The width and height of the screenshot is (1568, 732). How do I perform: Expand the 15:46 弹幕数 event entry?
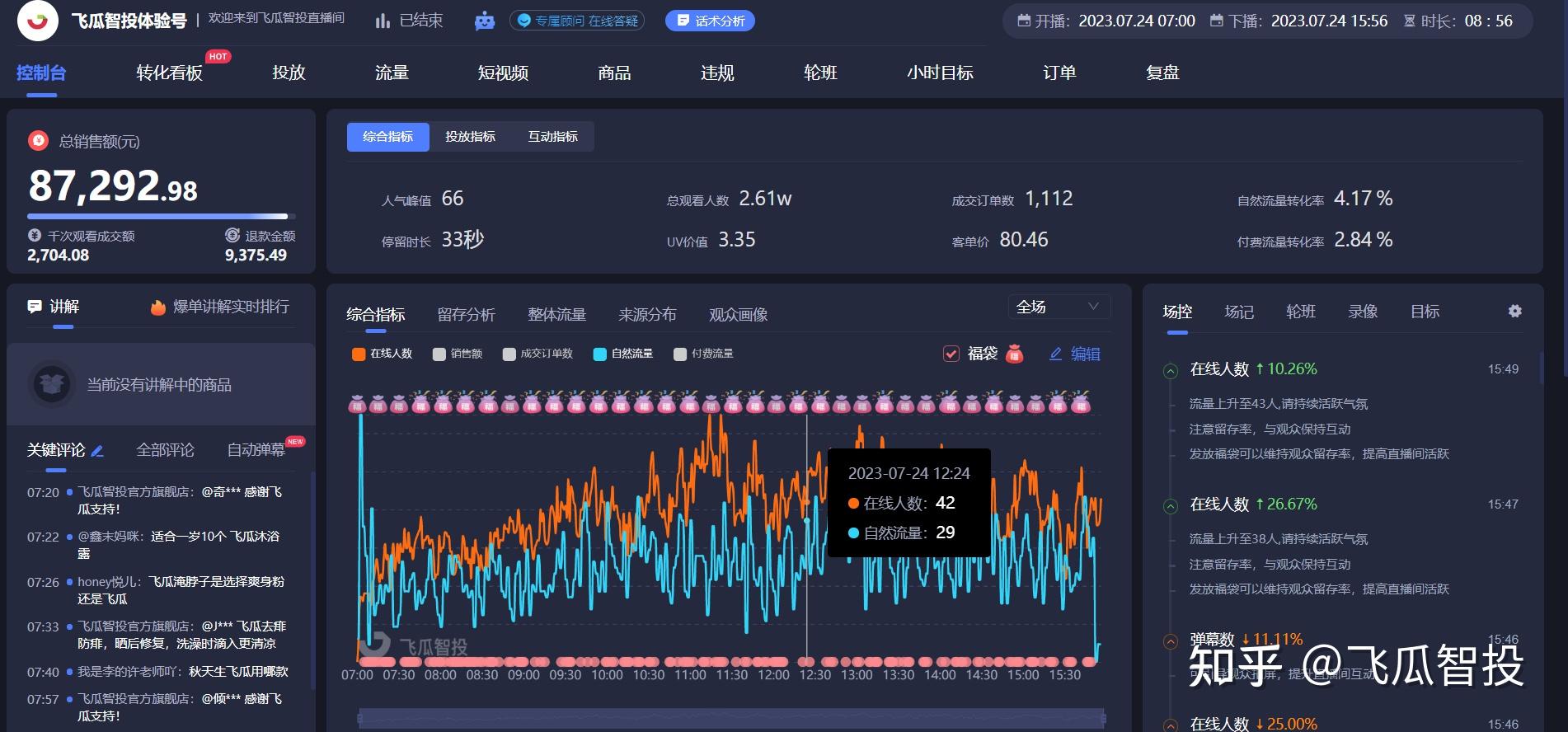pos(1170,641)
